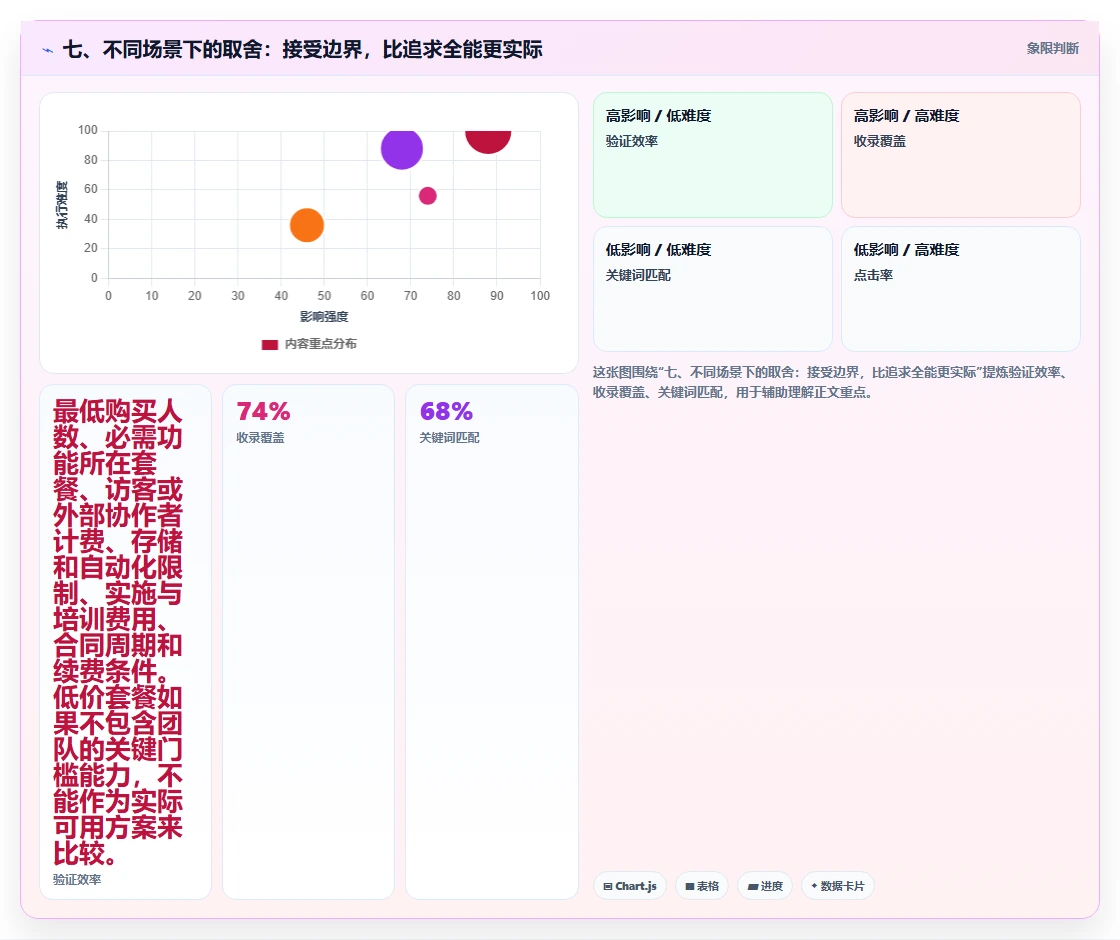Click the 象限判断 label in the header

click(x=1053, y=49)
